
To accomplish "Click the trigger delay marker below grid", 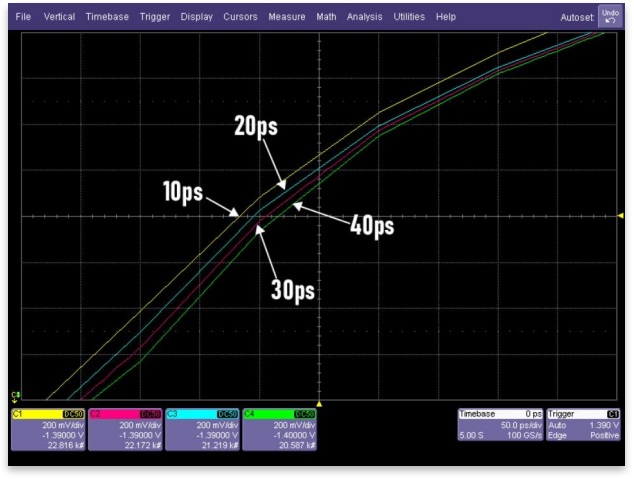I will coord(318,403).
